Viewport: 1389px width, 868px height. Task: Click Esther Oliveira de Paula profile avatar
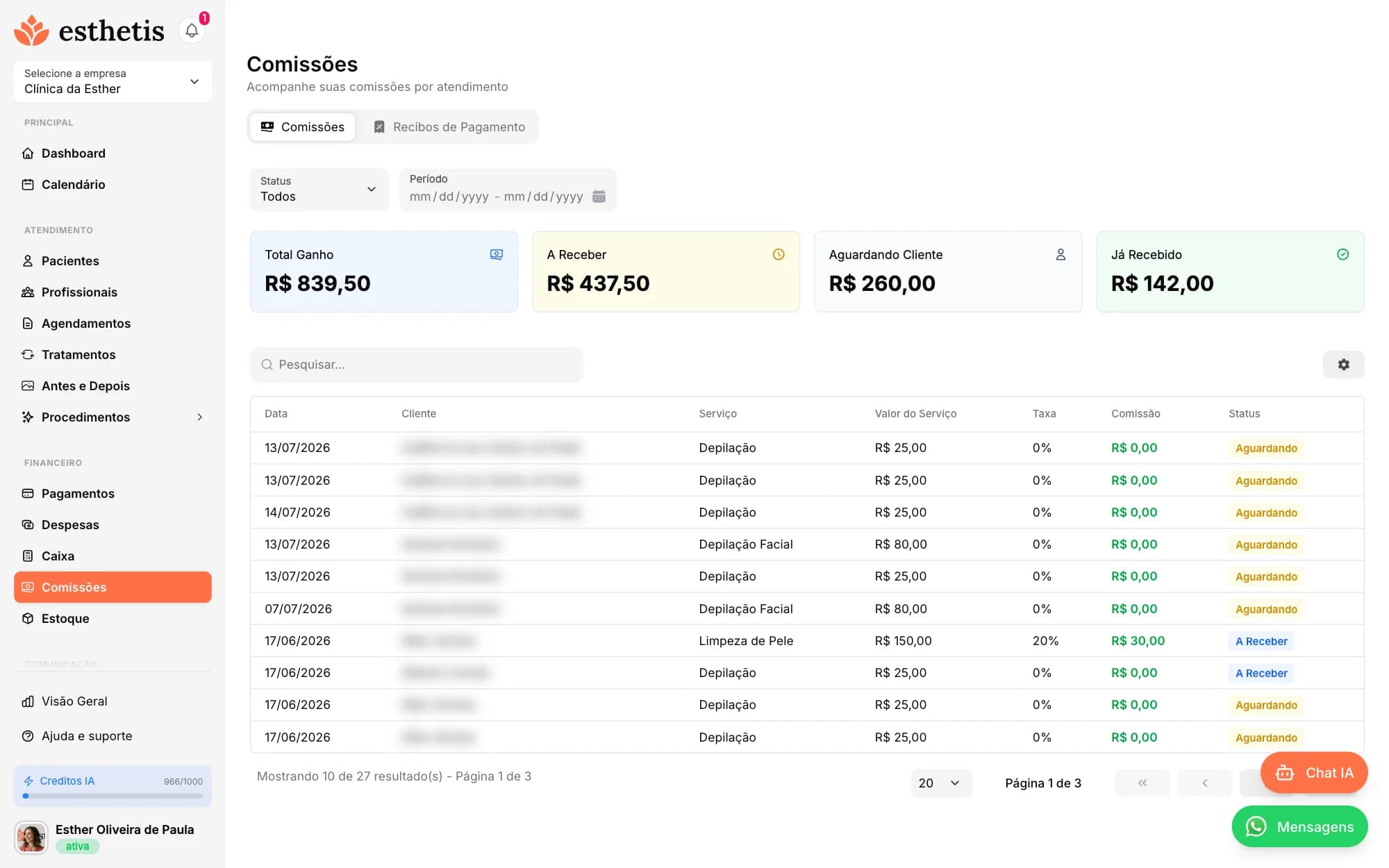31,837
